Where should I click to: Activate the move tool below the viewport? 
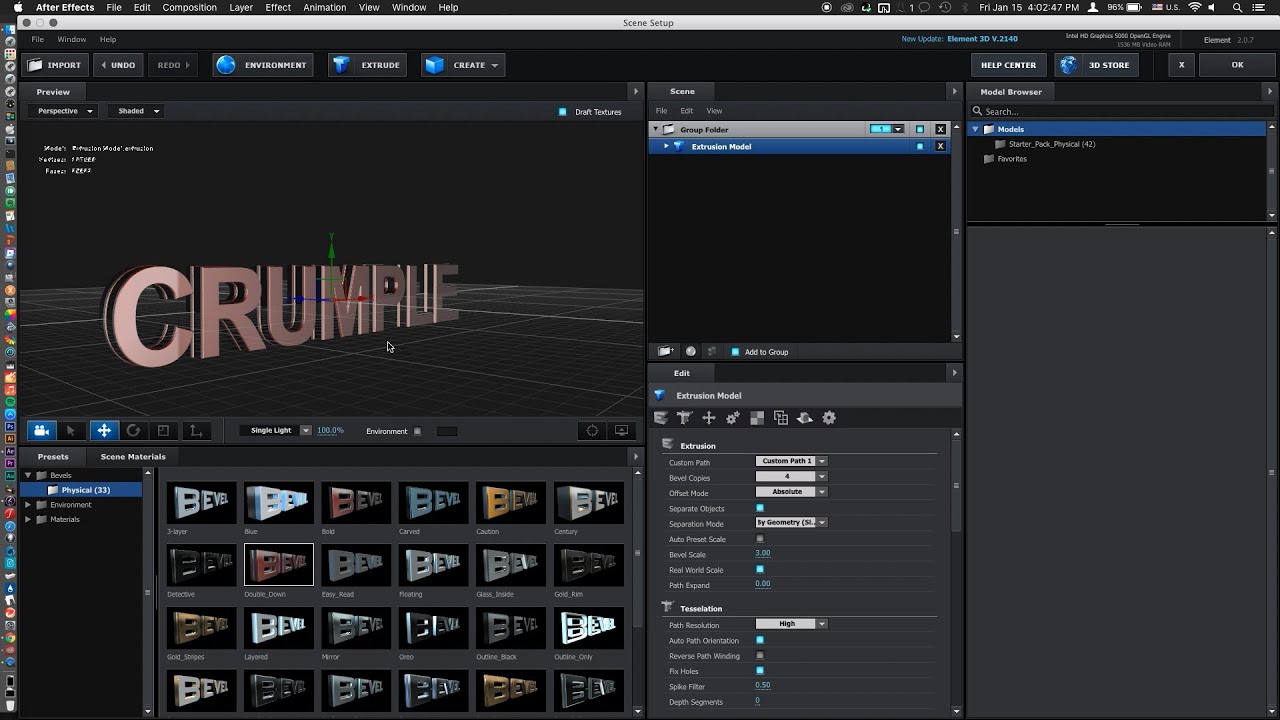[104, 431]
